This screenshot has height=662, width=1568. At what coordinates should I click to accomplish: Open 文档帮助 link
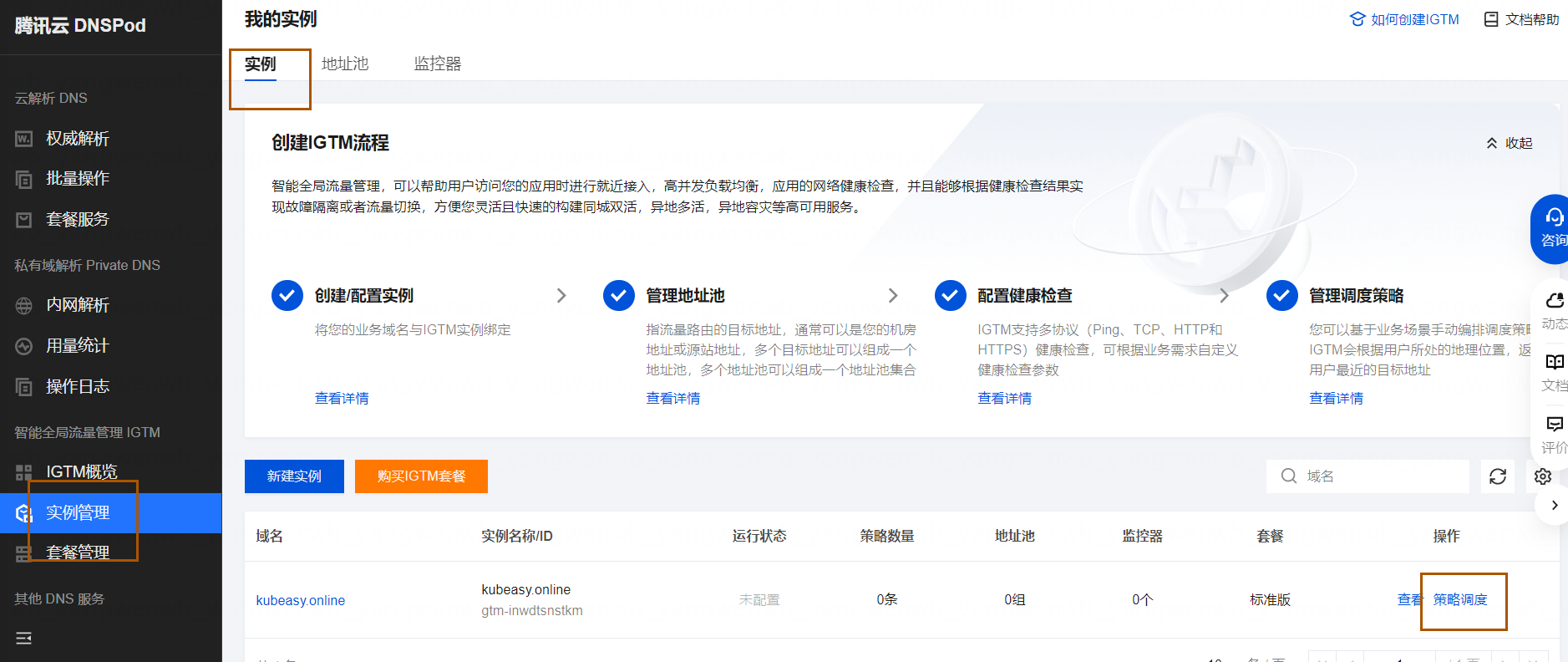(x=1521, y=19)
